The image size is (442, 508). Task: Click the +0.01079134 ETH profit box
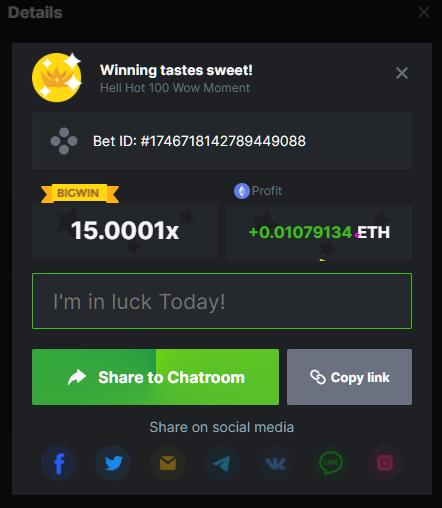[x=319, y=232]
